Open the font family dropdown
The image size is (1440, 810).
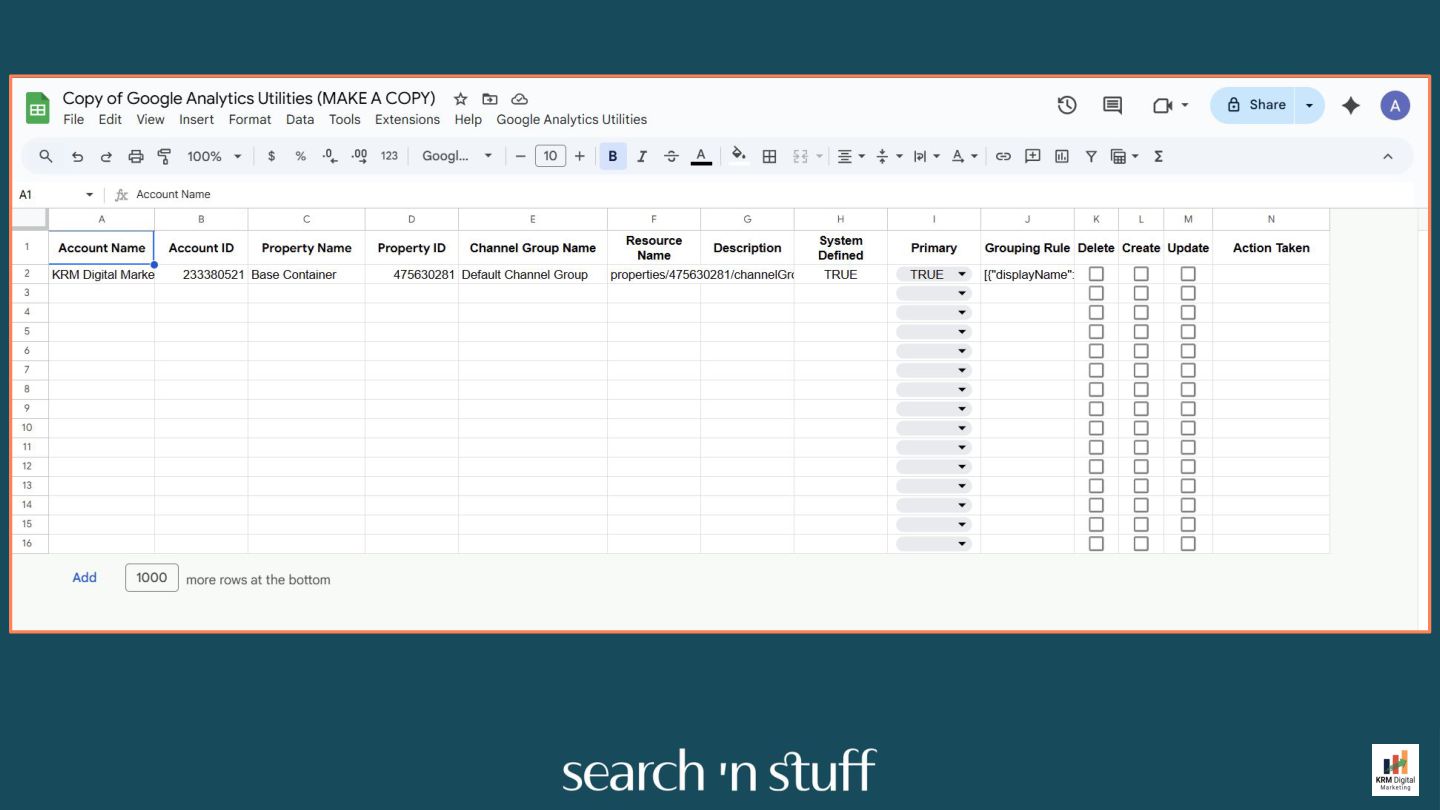[x=457, y=156]
